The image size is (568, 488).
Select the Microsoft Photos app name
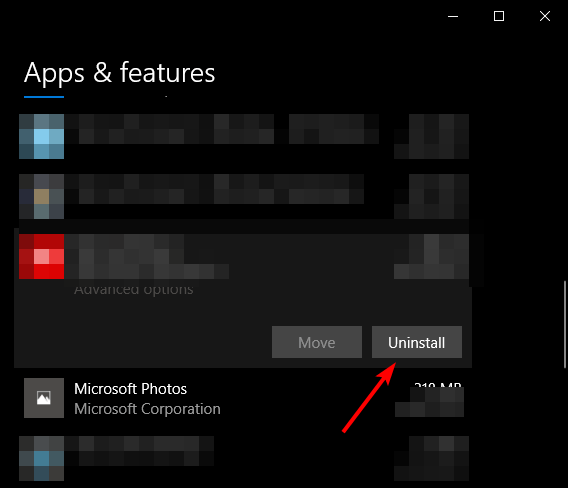point(130,389)
